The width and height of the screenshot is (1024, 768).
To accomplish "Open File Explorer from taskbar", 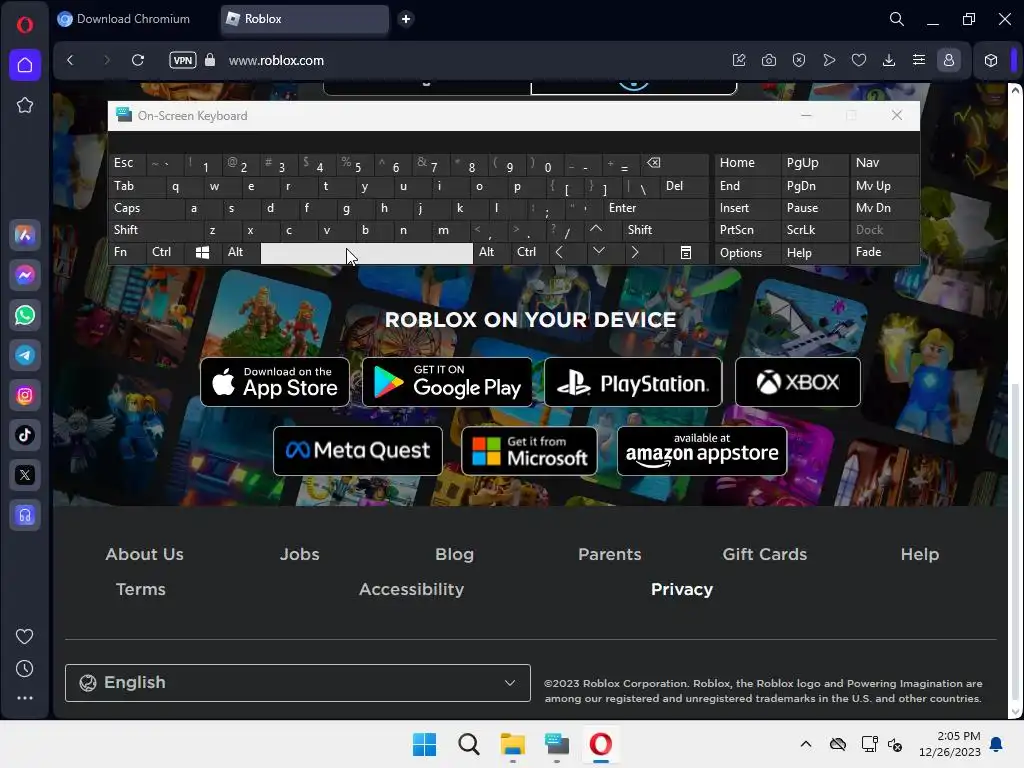I will click(513, 744).
